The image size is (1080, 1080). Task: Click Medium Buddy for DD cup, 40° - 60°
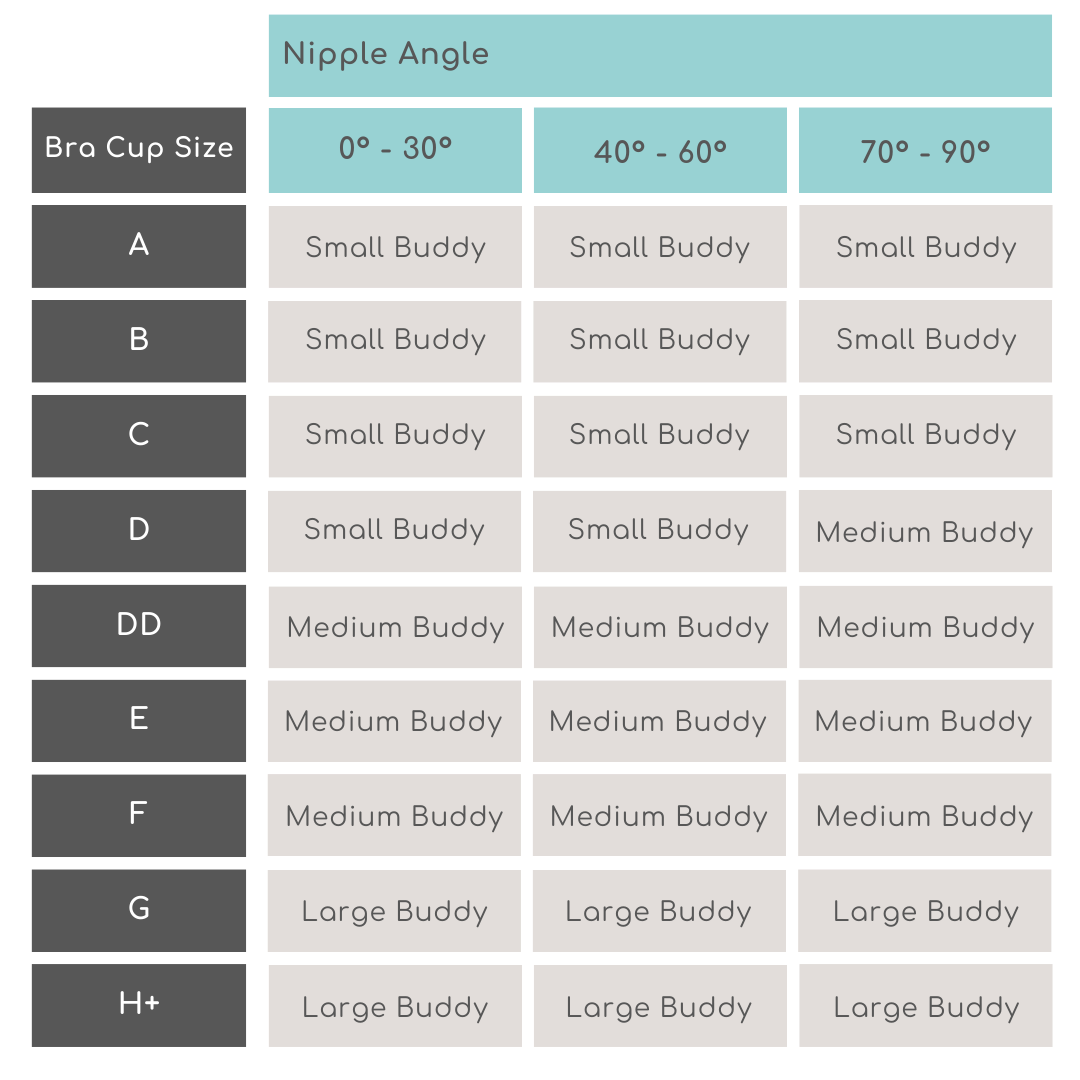pos(660,627)
